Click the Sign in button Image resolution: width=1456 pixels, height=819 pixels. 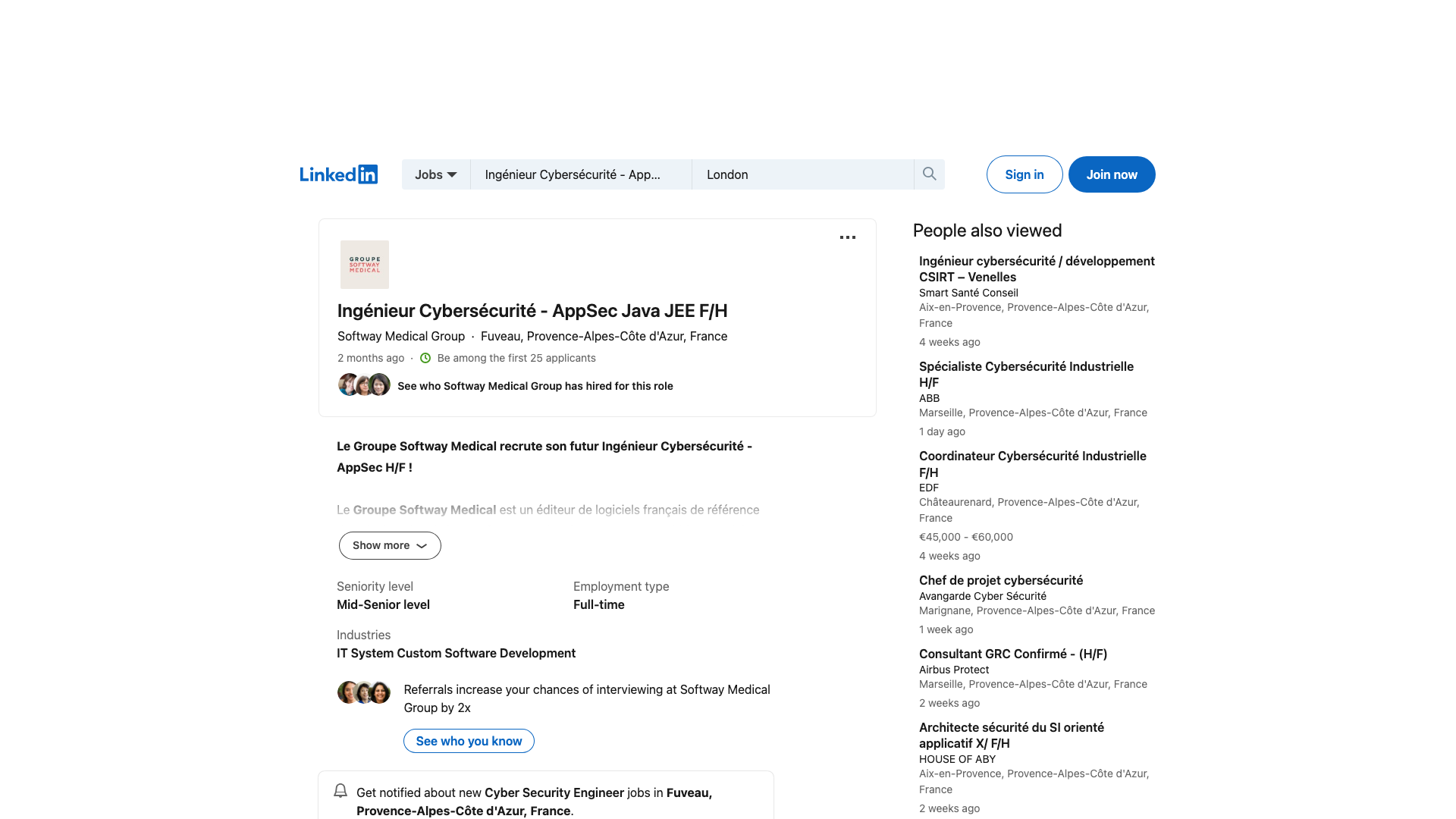tap(1025, 174)
